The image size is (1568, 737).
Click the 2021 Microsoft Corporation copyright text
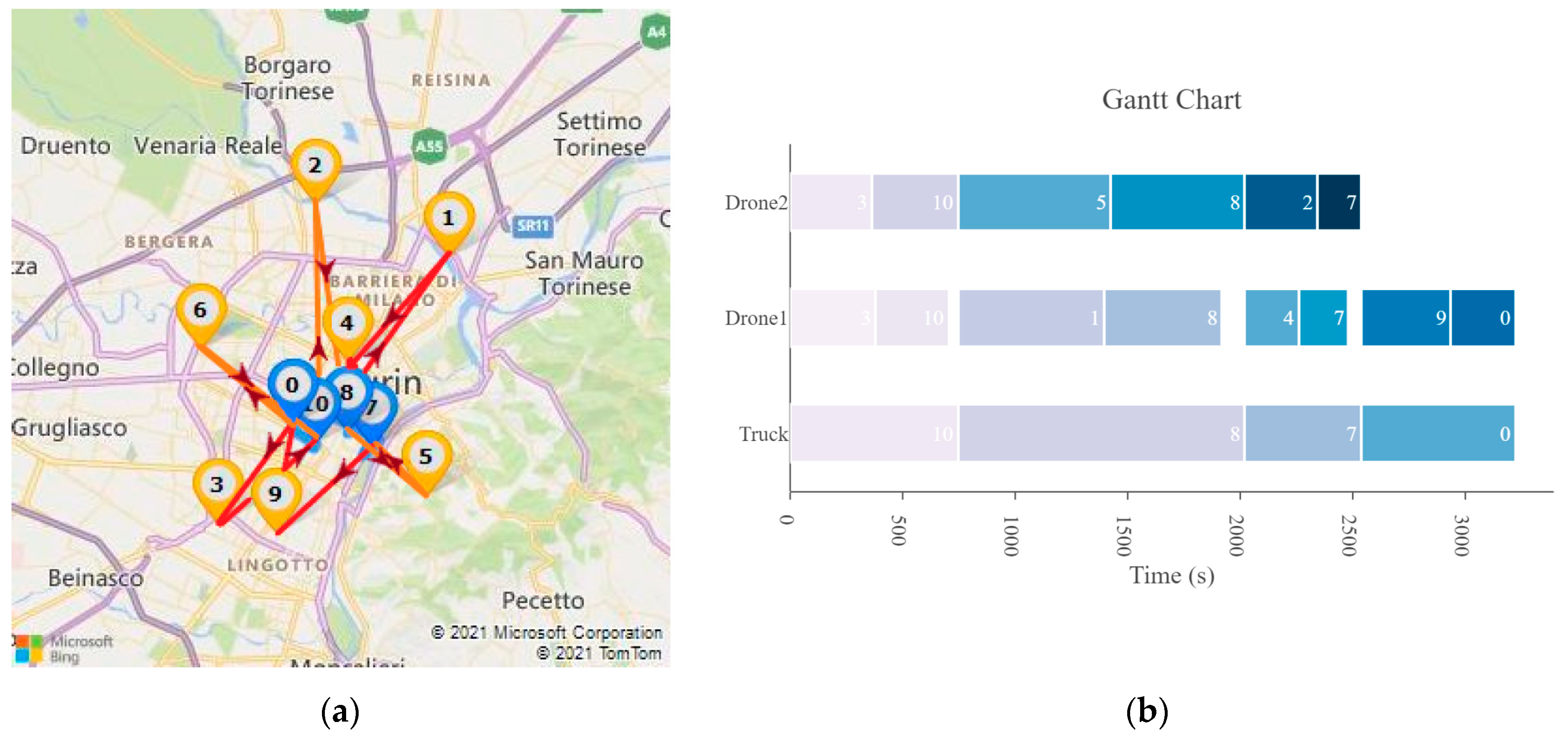tap(547, 632)
